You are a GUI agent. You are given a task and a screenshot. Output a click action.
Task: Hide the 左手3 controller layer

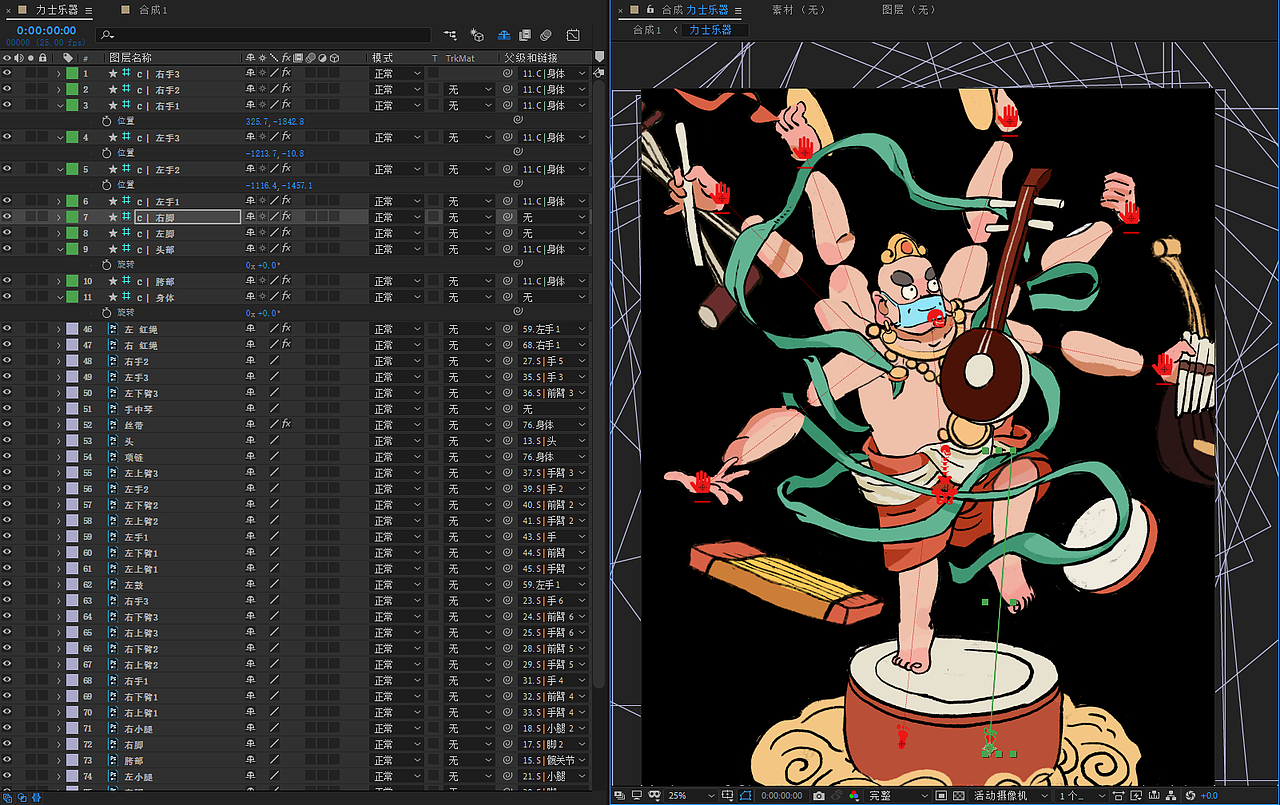point(7,137)
